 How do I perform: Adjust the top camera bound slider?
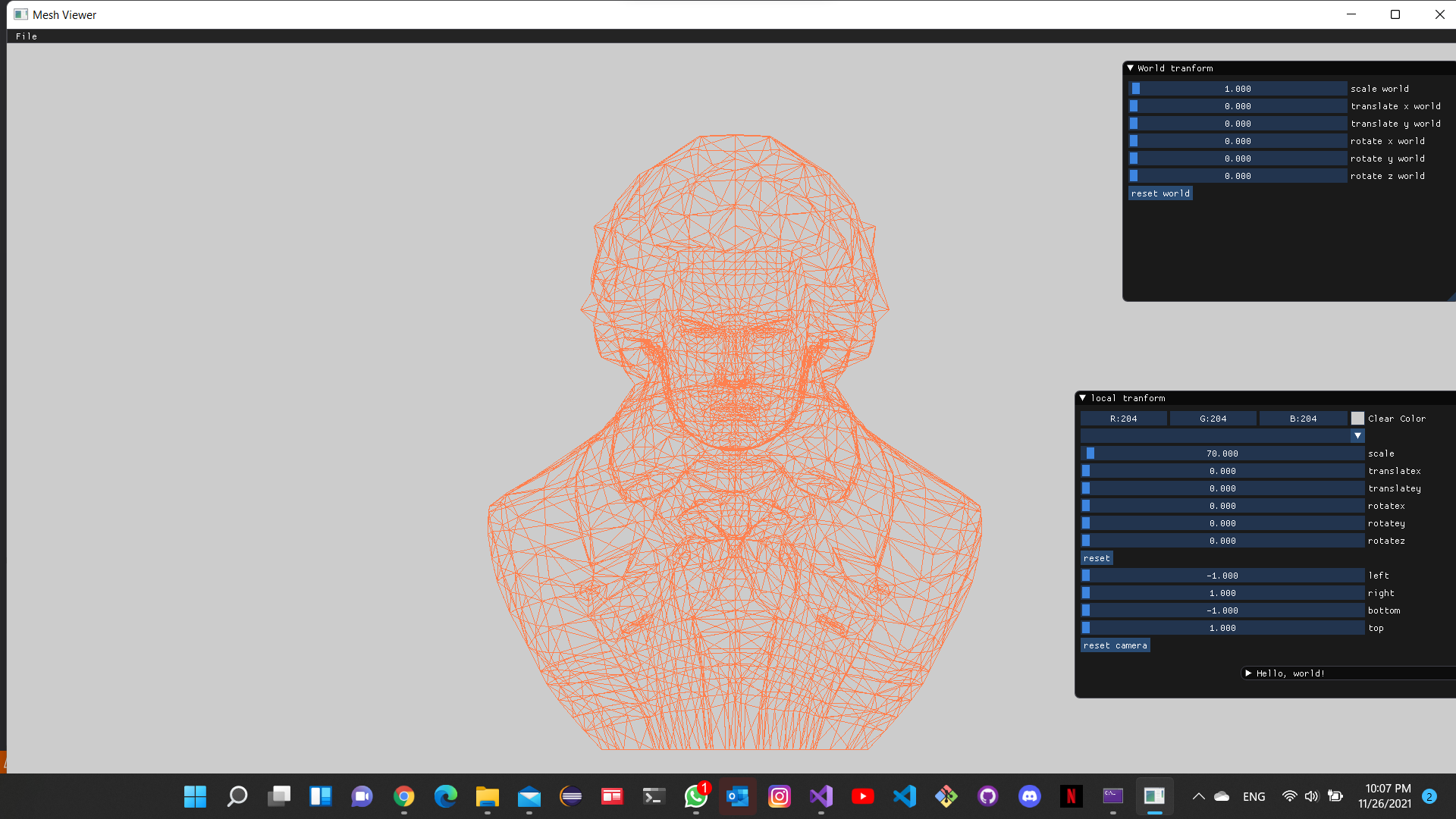1222,627
